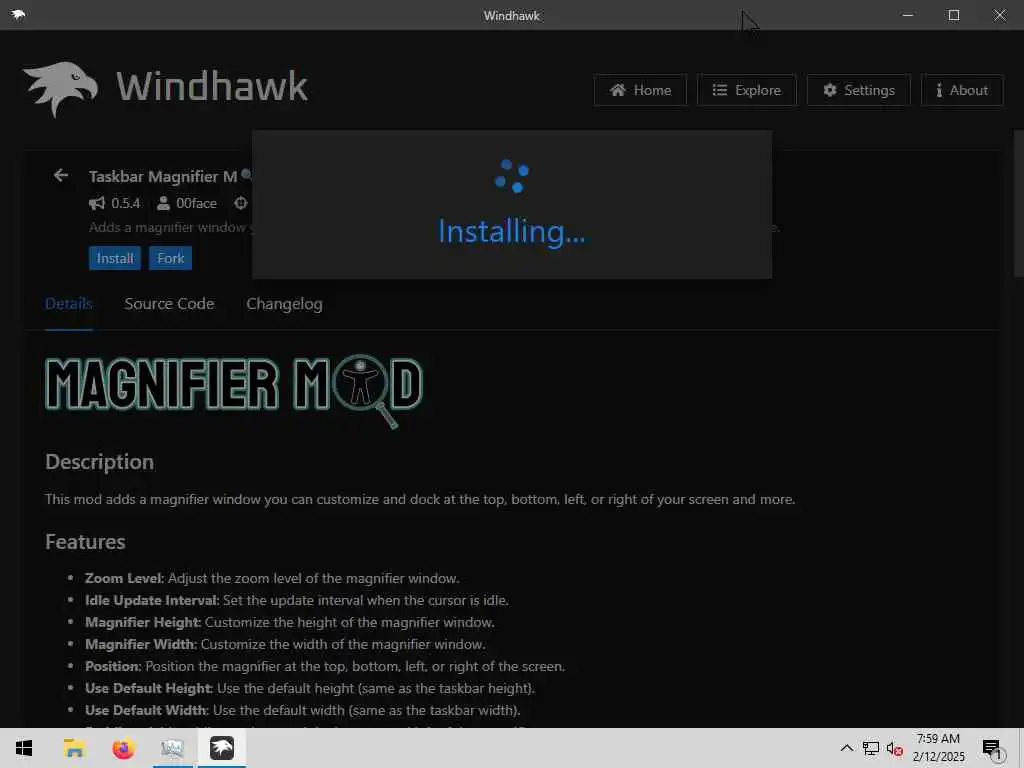Image resolution: width=1024 pixels, height=768 pixels.
Task: Click the 'Zoom Level' feature line
Action: [272, 578]
